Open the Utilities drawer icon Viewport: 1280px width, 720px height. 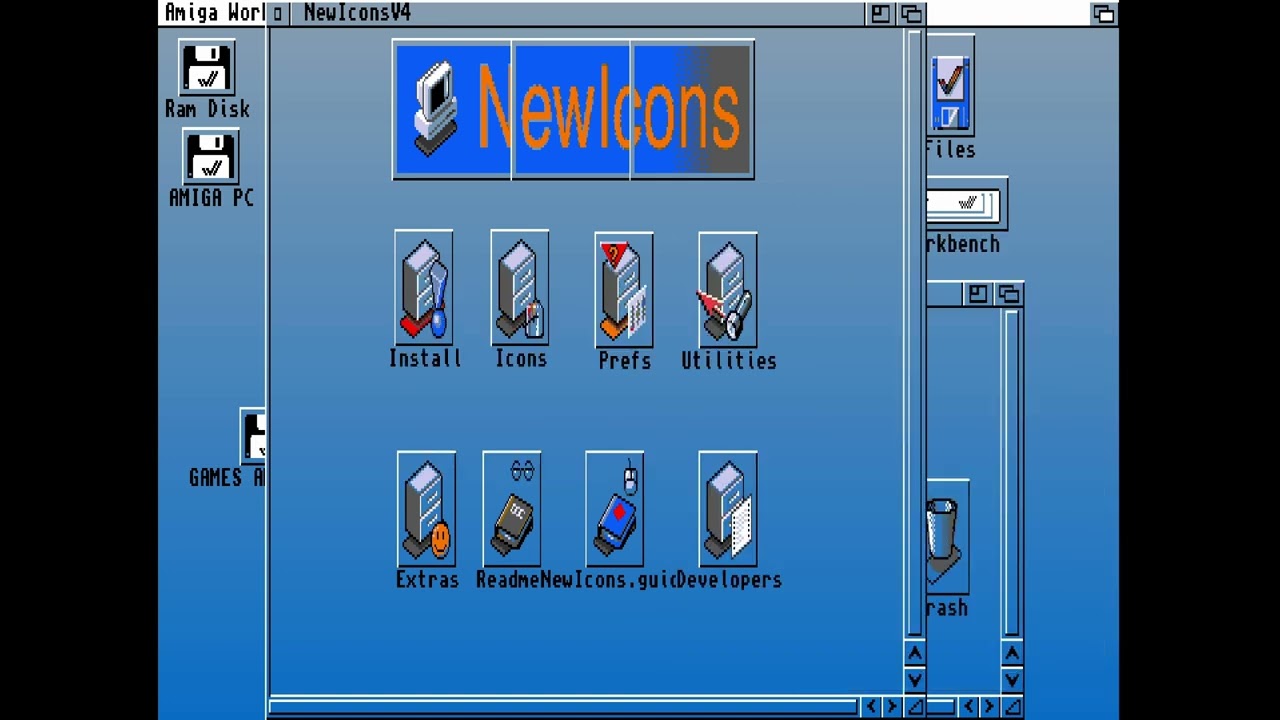728,290
